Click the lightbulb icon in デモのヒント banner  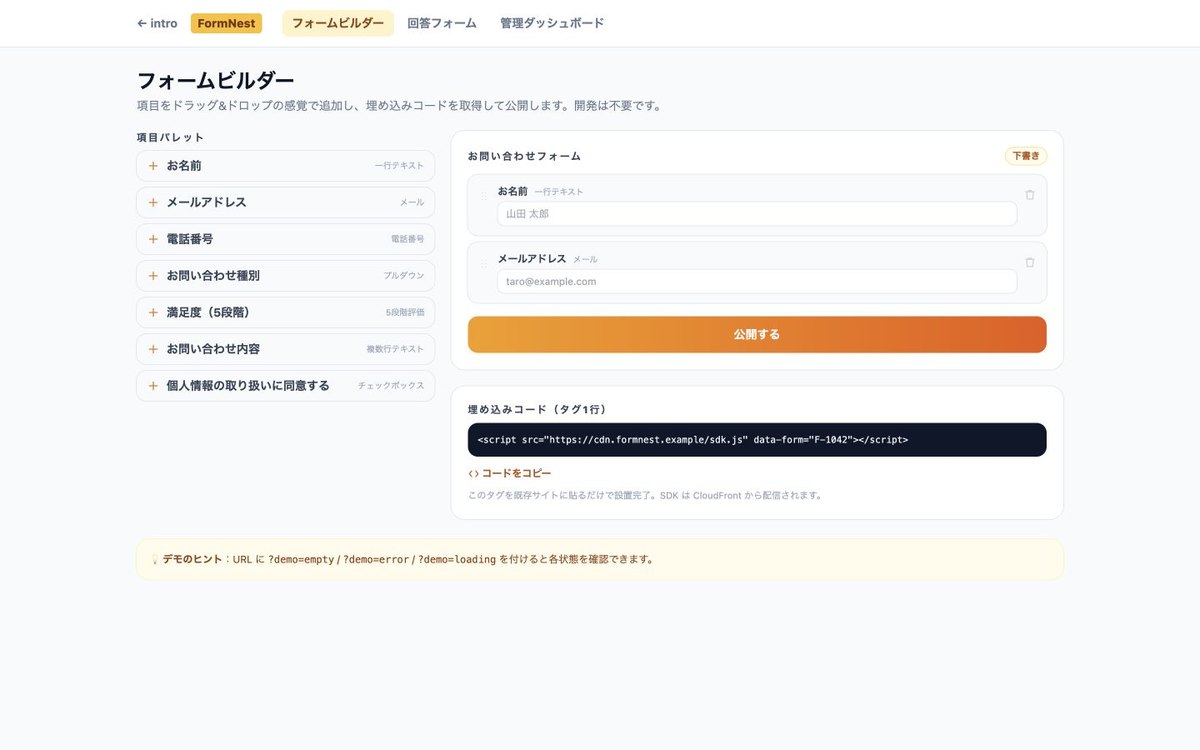[x=155, y=560]
